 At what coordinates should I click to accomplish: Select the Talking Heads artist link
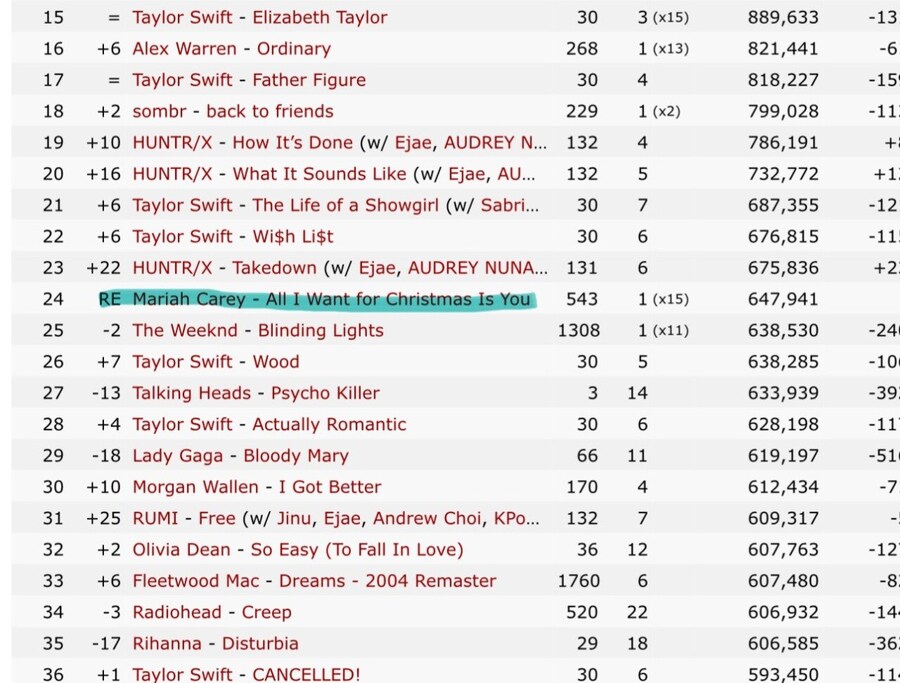point(187,393)
